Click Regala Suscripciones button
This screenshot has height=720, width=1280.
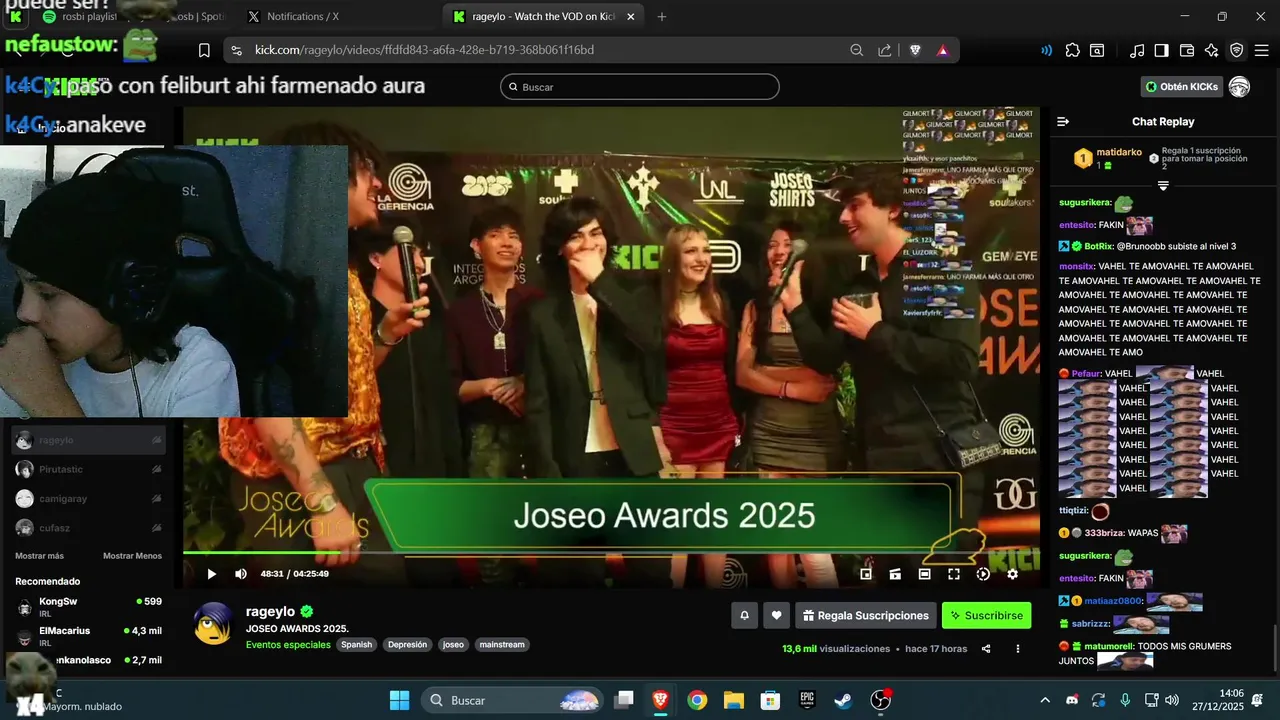866,616
